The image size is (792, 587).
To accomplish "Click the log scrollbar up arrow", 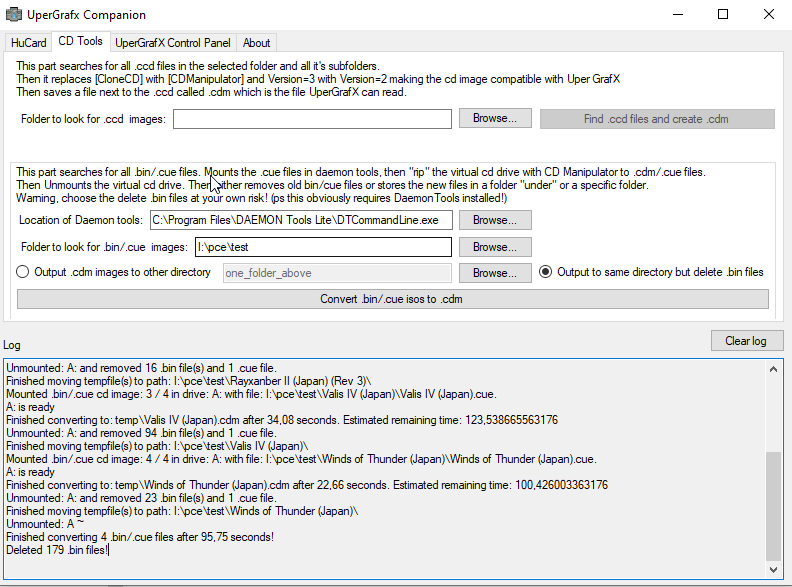I will pos(773,369).
